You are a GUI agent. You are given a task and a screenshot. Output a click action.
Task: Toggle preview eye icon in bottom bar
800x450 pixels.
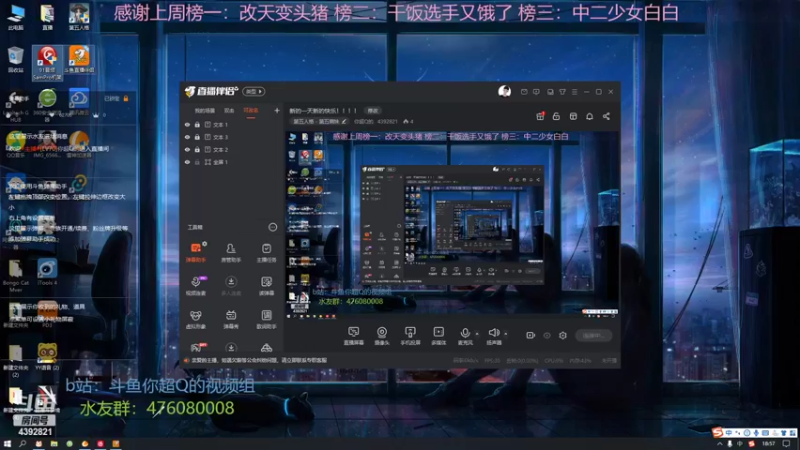(547, 335)
